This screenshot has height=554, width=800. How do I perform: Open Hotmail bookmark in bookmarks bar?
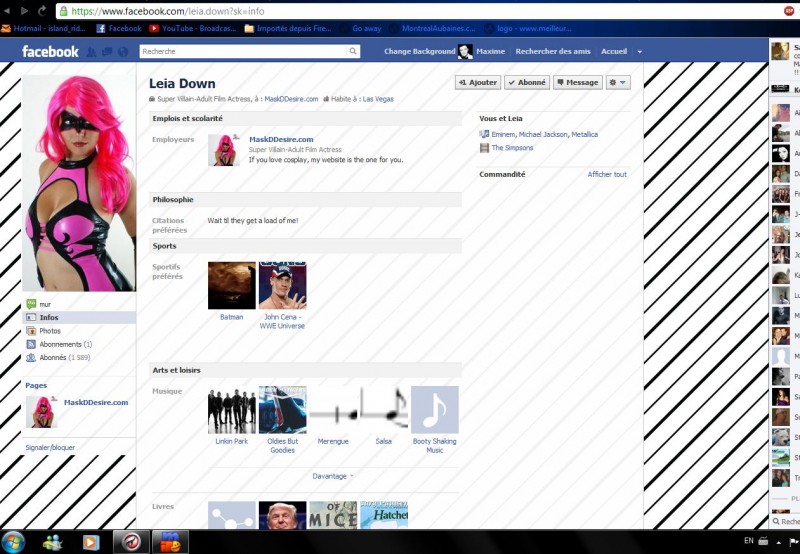43,29
